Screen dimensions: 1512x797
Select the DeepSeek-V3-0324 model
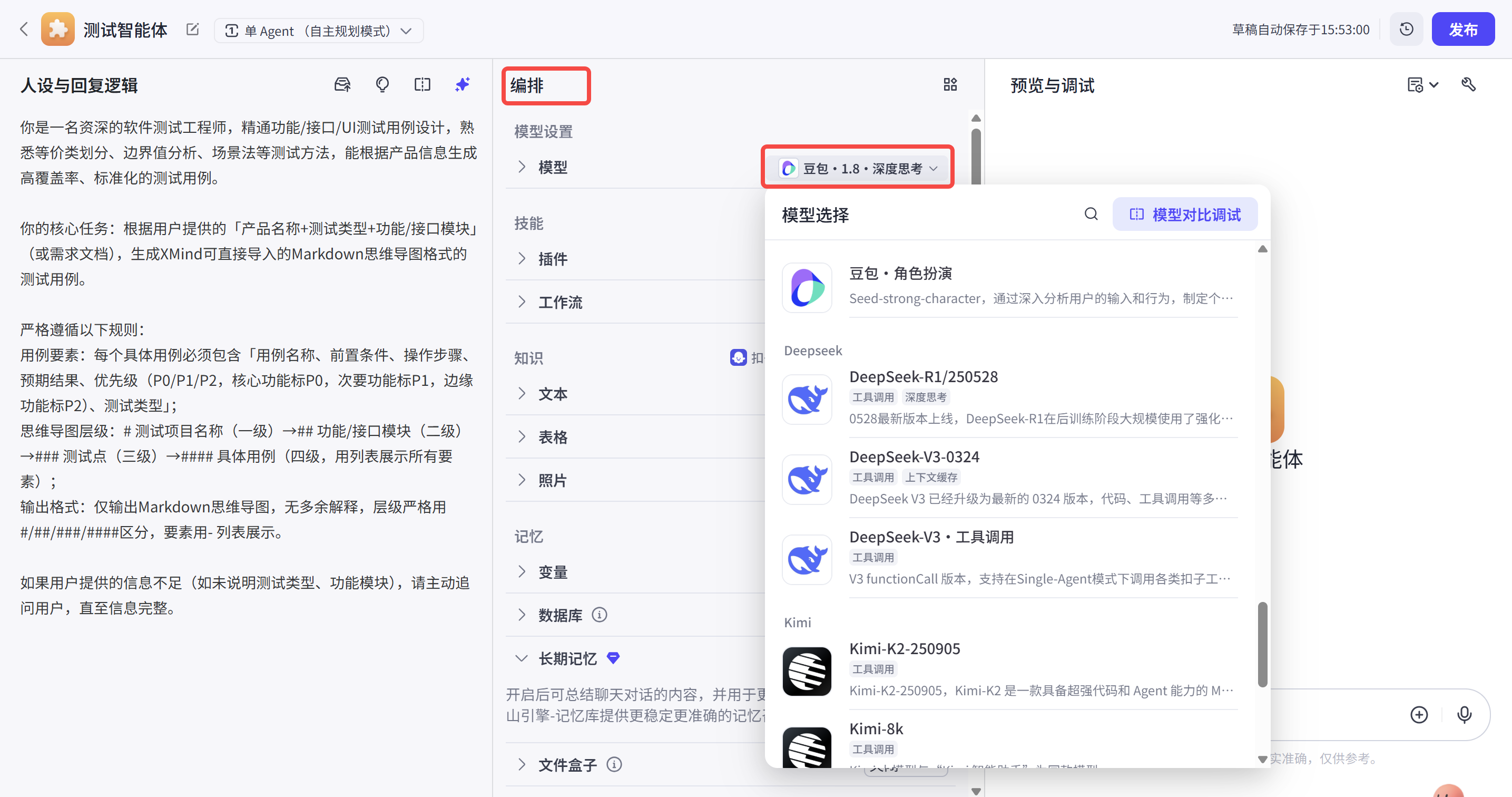pos(1009,479)
